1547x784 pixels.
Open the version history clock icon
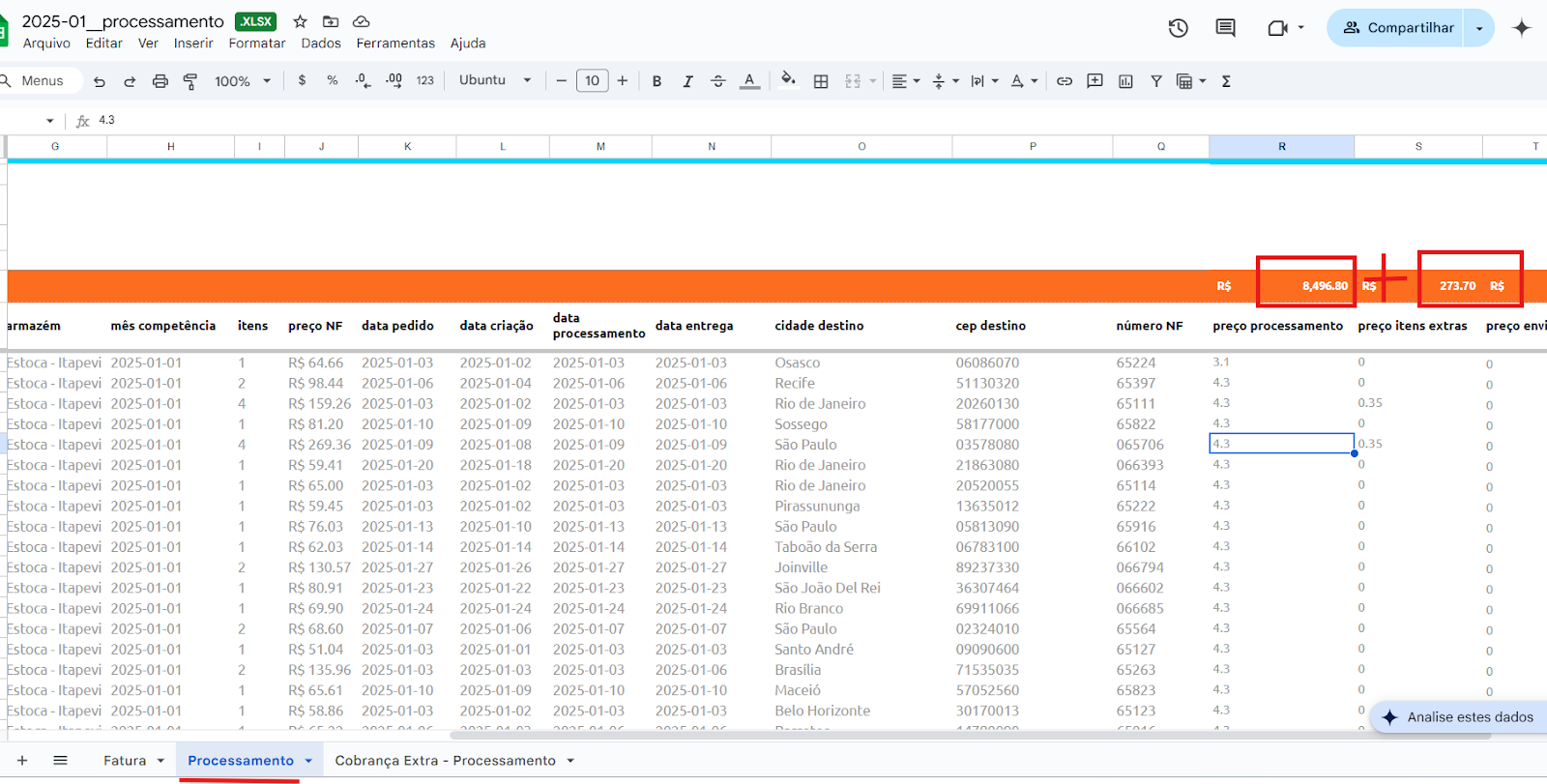pos(1178,28)
